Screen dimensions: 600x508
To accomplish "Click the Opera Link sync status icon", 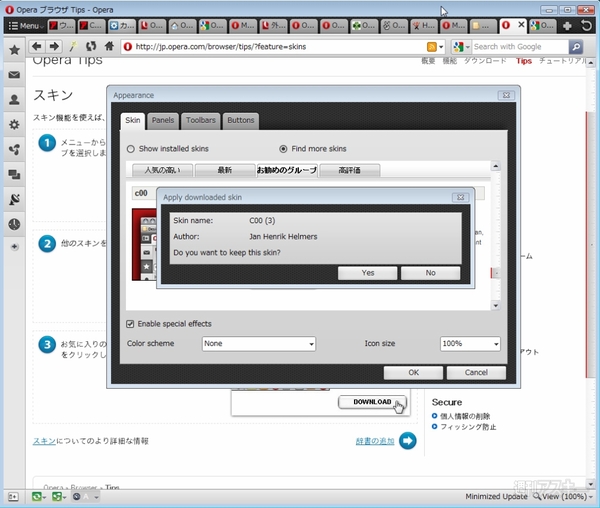I will click(36, 497).
